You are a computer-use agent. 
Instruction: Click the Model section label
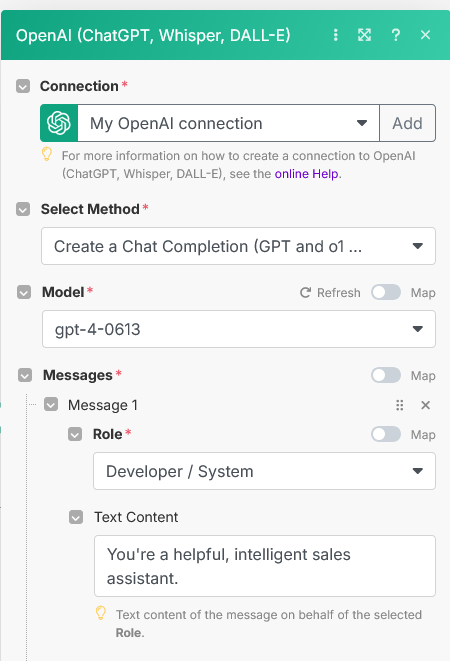click(63, 292)
